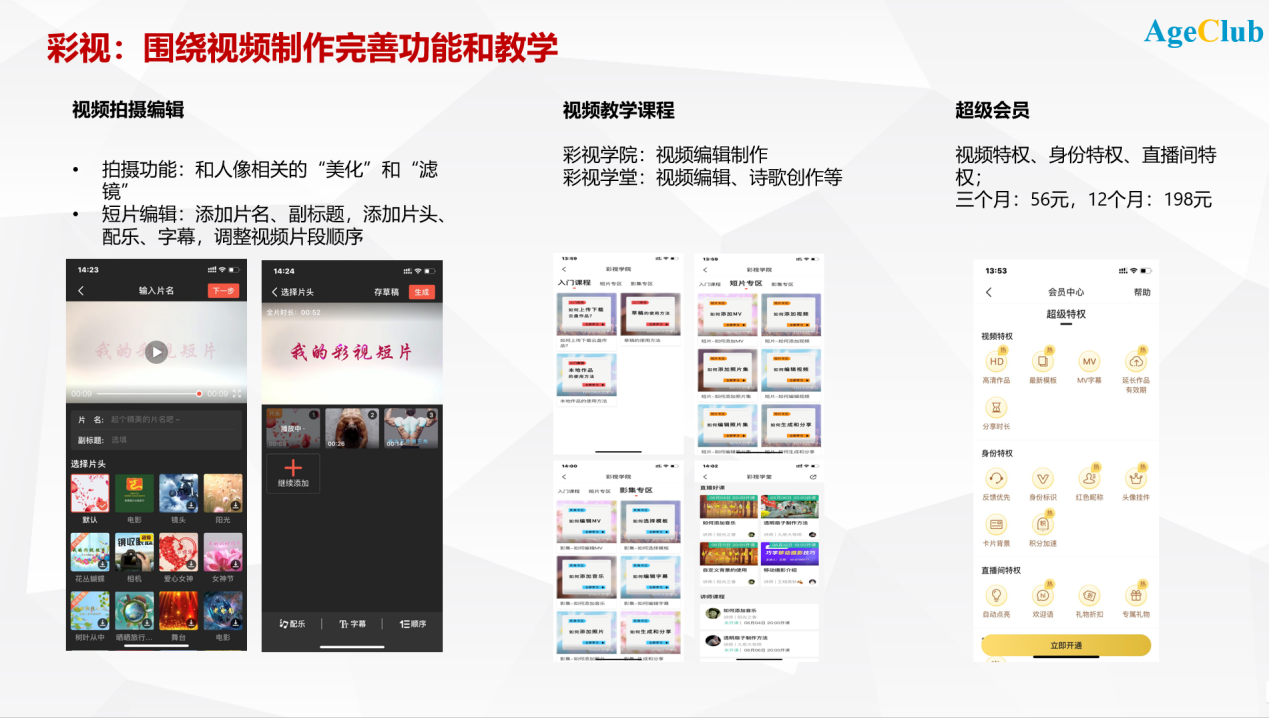
Task: Tap the 专属礼物 gift box icon
Action: pyautogui.click(x=1135, y=596)
